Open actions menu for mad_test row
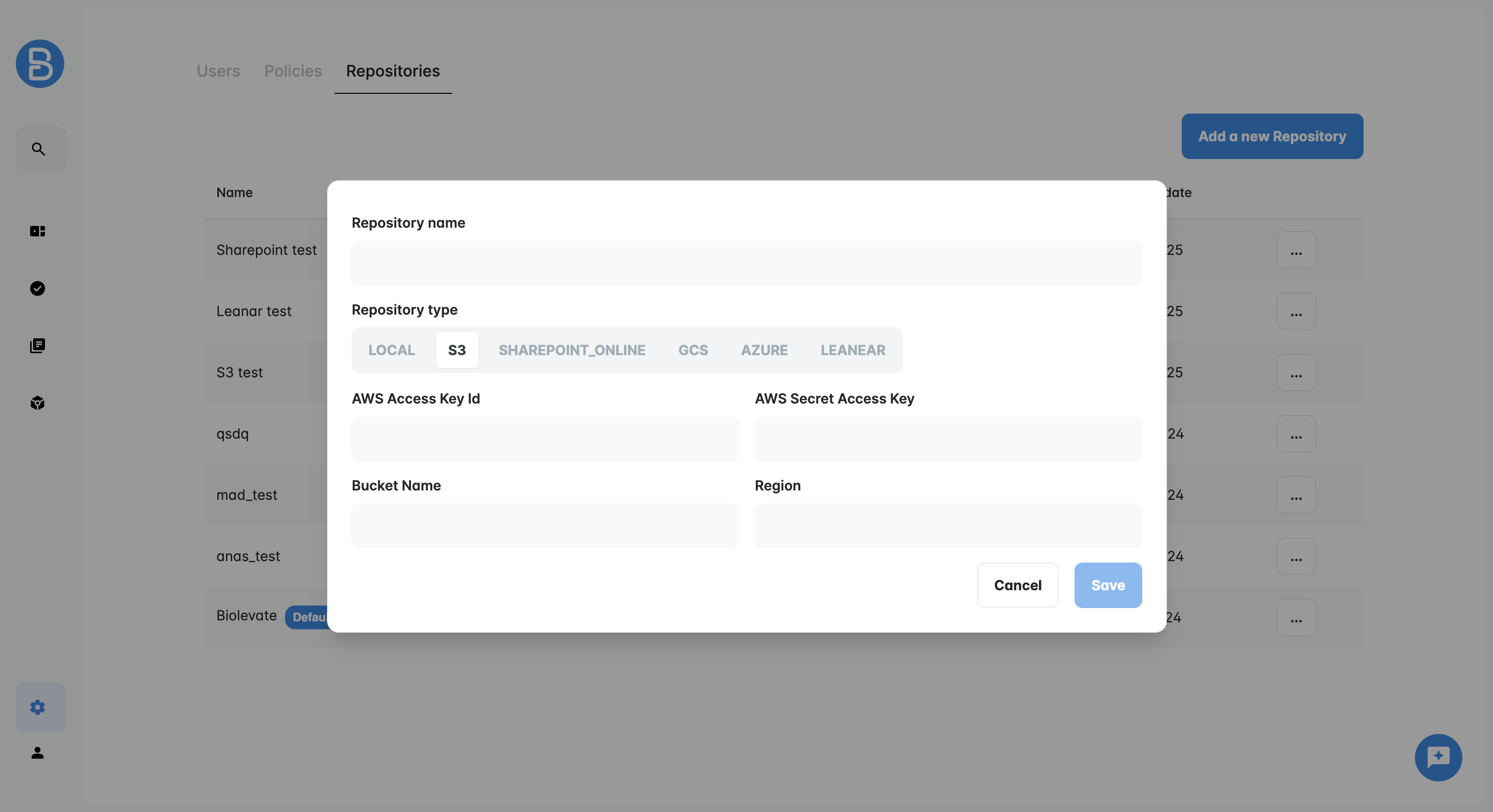Viewport: 1493px width, 812px height. (1296, 495)
